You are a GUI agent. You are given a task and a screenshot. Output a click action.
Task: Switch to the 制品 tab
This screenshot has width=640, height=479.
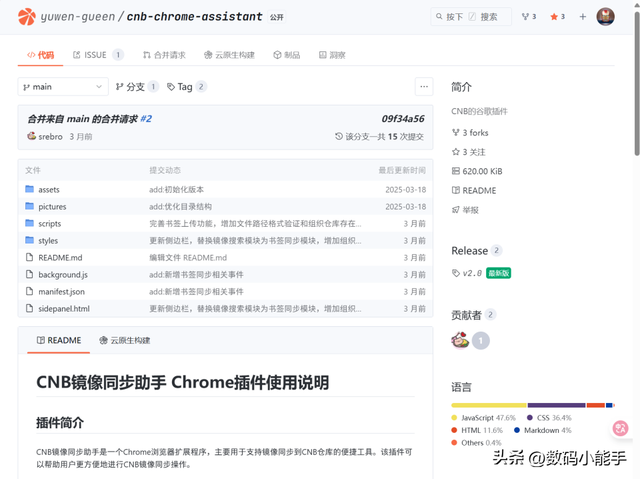click(x=287, y=55)
